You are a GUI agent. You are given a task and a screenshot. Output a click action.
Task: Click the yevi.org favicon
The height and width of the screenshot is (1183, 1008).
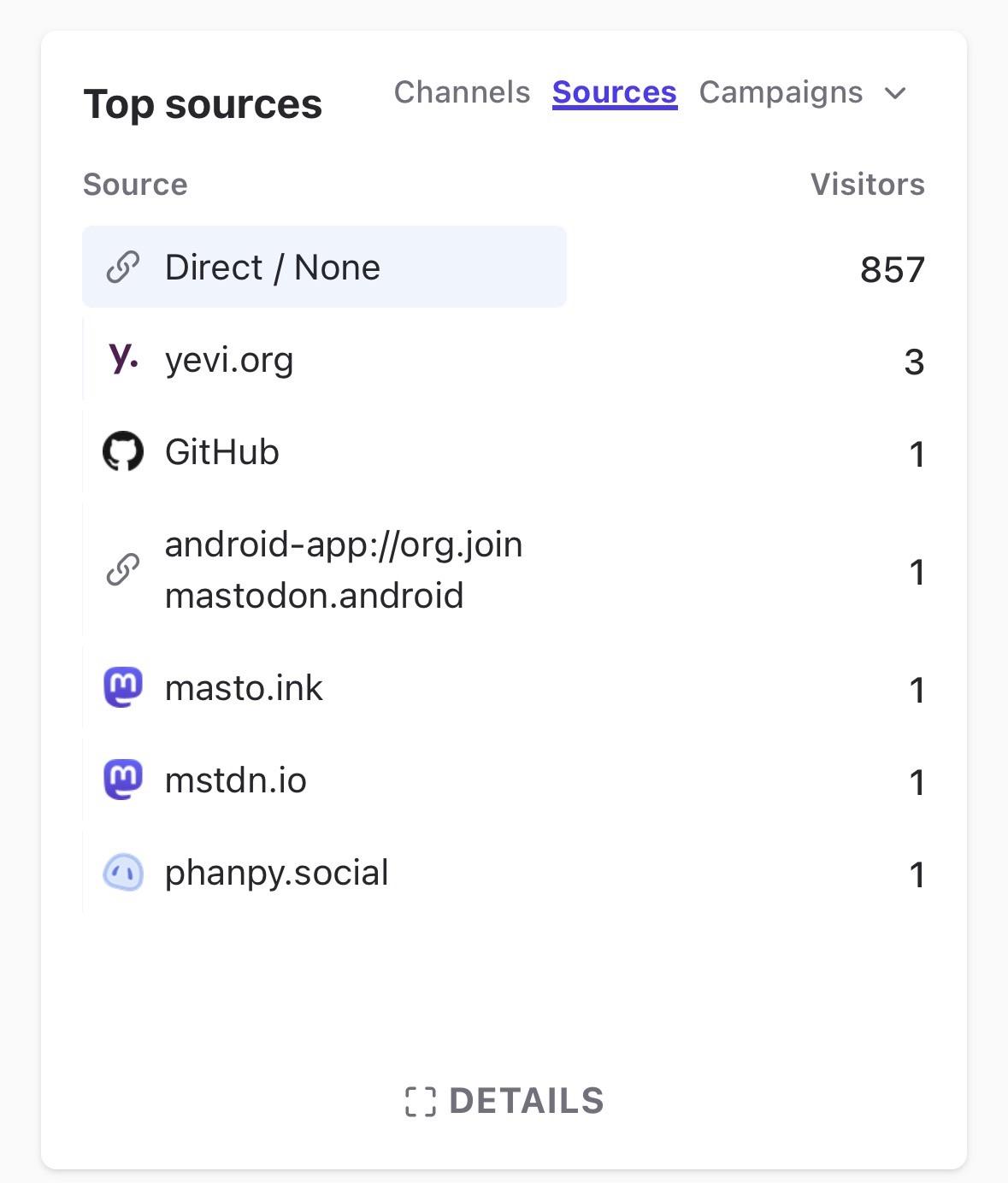(123, 358)
